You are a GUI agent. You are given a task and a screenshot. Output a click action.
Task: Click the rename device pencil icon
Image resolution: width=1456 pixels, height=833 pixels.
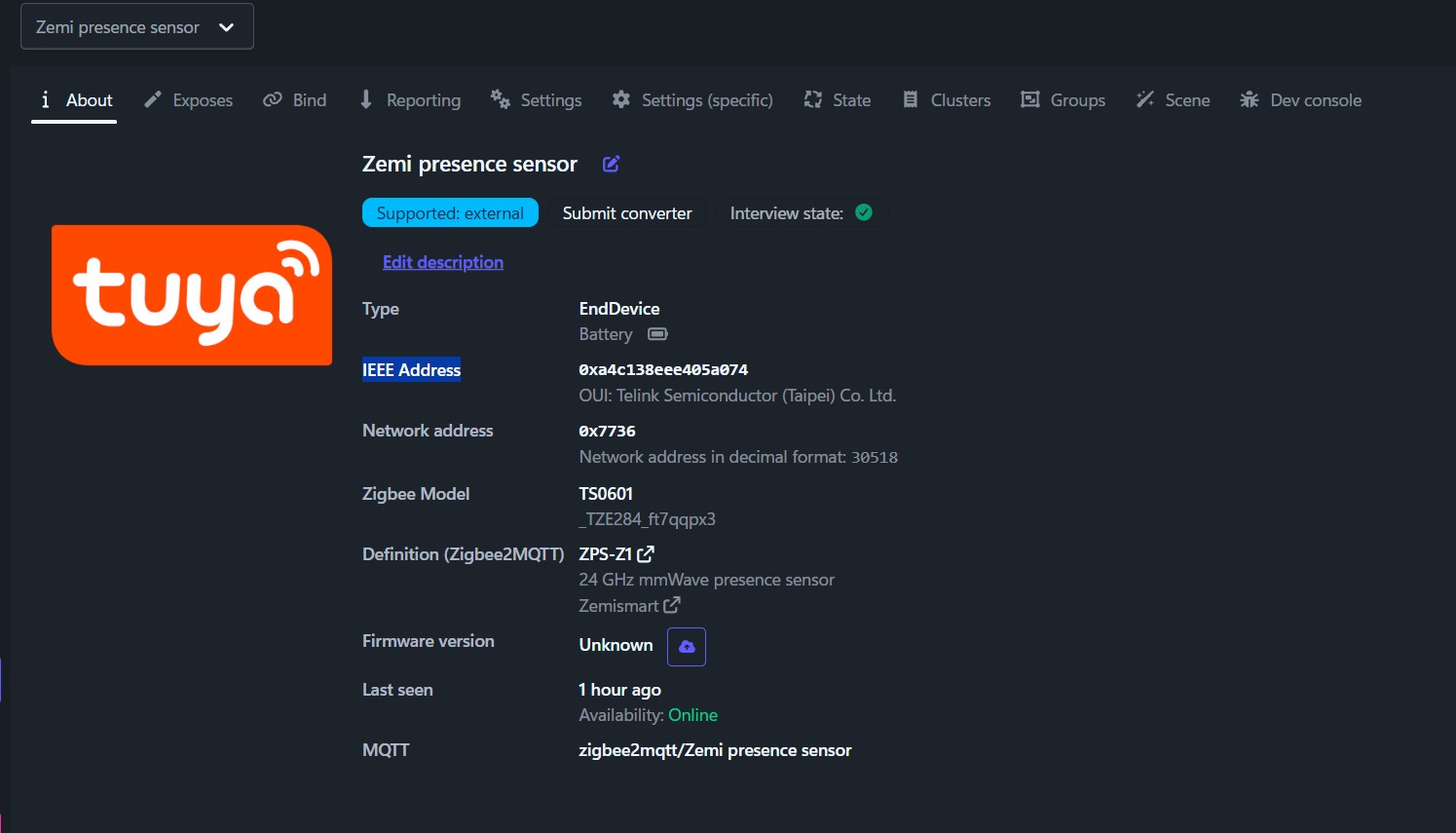pyautogui.click(x=611, y=164)
